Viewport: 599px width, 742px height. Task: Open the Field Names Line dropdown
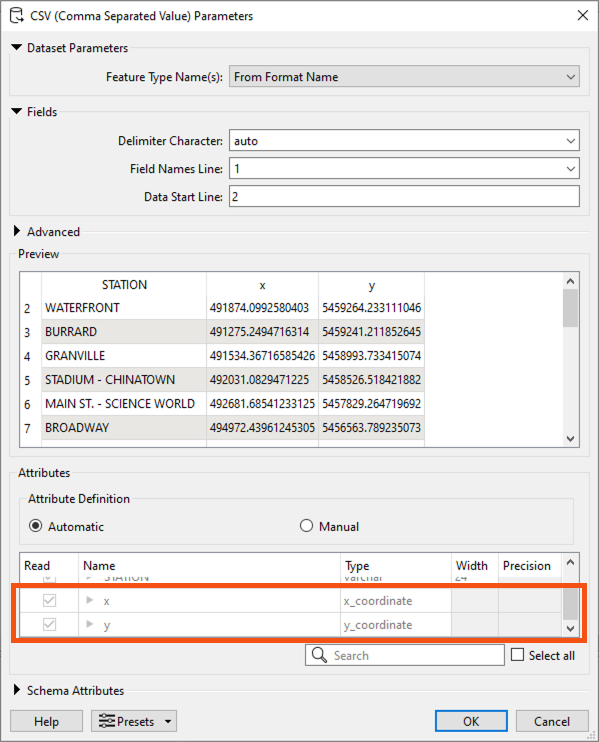point(404,168)
